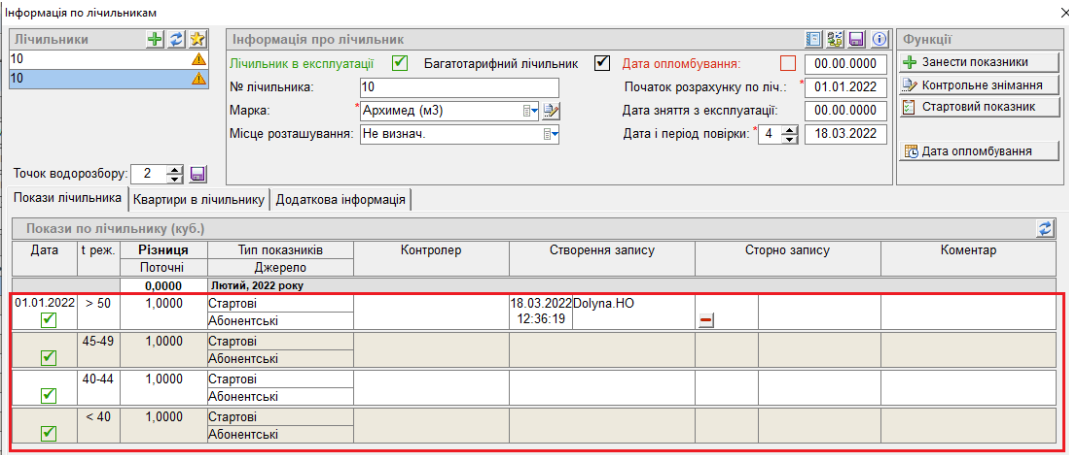
Task: Click the green plus icon in Лічильники panel
Action: [x=155, y=39]
